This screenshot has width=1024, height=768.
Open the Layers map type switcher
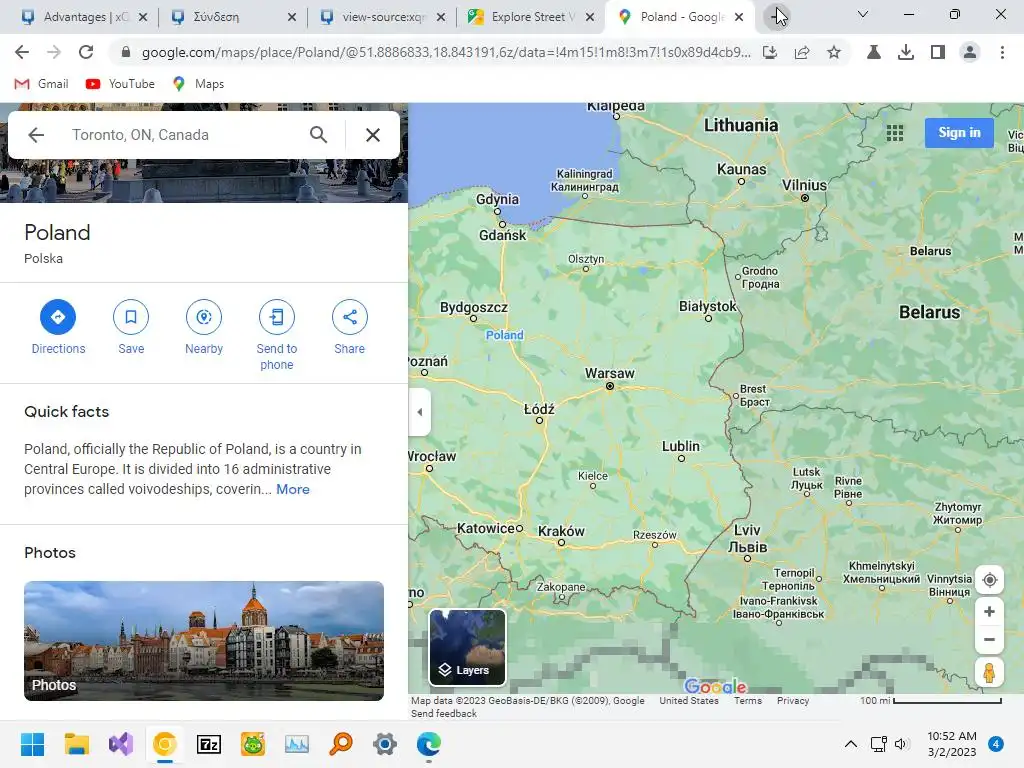pos(467,647)
